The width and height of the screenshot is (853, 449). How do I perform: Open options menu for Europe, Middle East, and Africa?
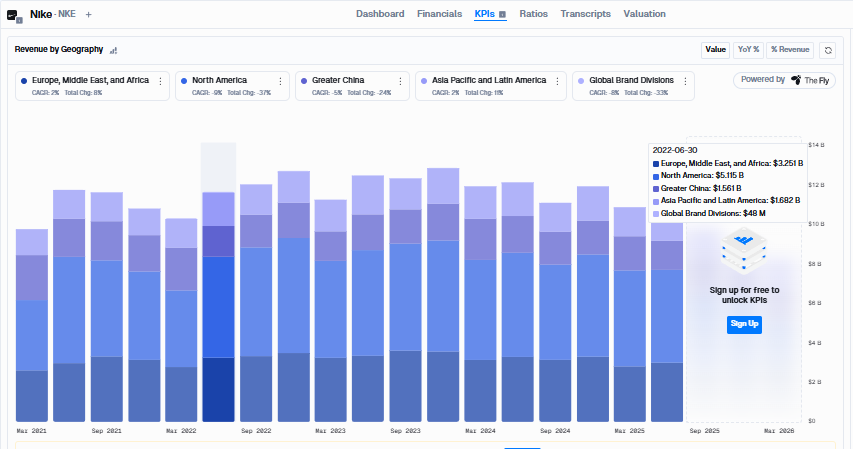[x=160, y=81]
